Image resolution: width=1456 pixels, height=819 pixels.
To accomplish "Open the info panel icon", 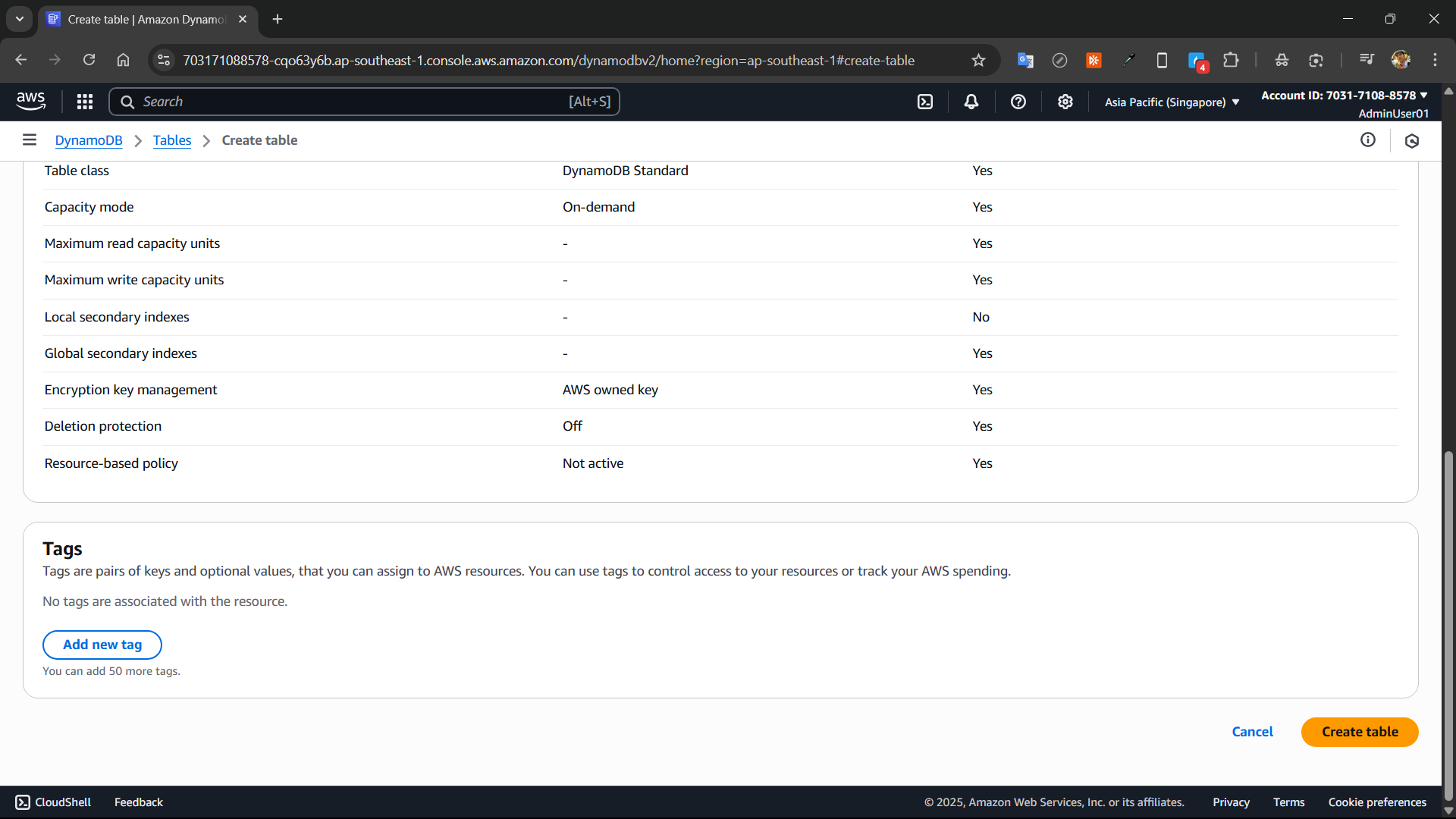I will tap(1368, 140).
